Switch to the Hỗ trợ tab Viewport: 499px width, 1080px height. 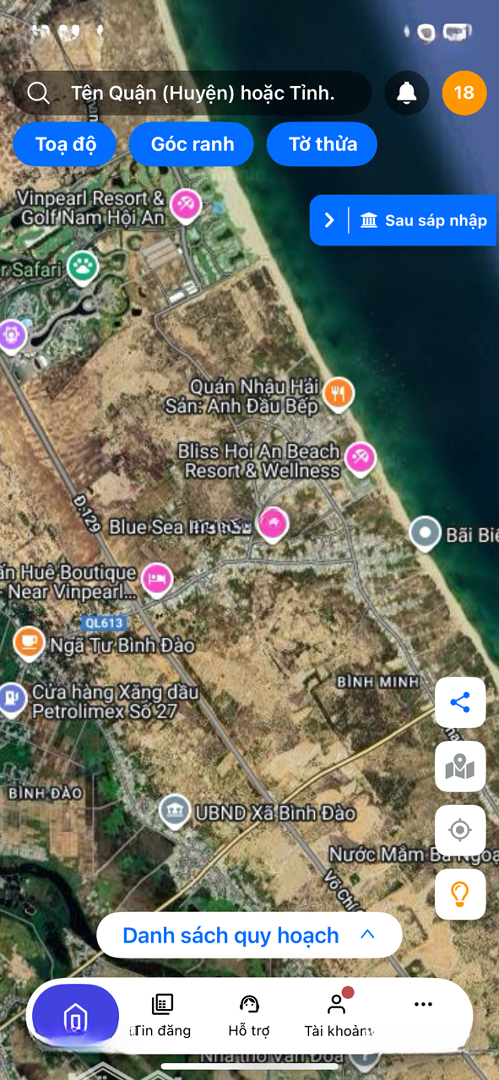(249, 1016)
